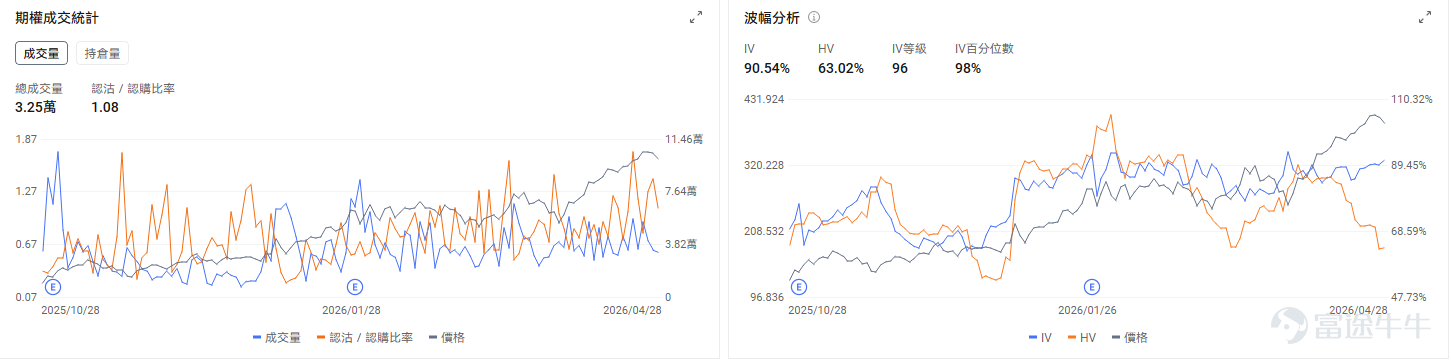1451x362 pixels.
Task: Expand the 期權成交統計 panel to fullscreen
Action: point(696,18)
